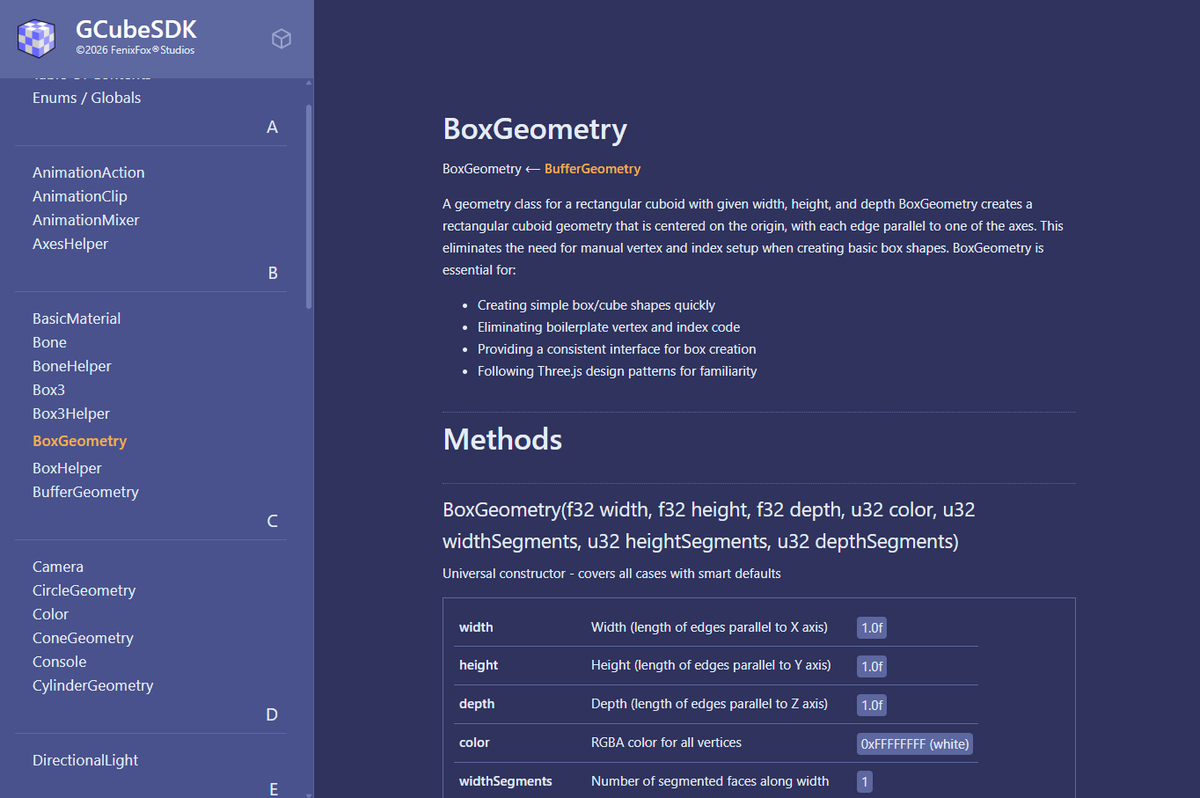Click the 1.0f default value for depth
The height and width of the screenshot is (798, 1200).
(872, 705)
